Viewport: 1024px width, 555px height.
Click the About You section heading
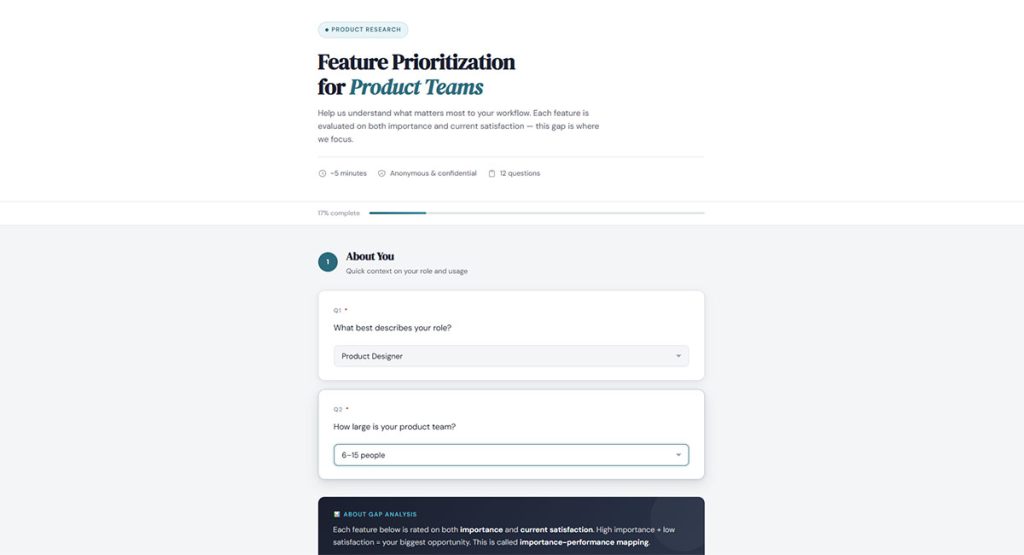[370, 256]
